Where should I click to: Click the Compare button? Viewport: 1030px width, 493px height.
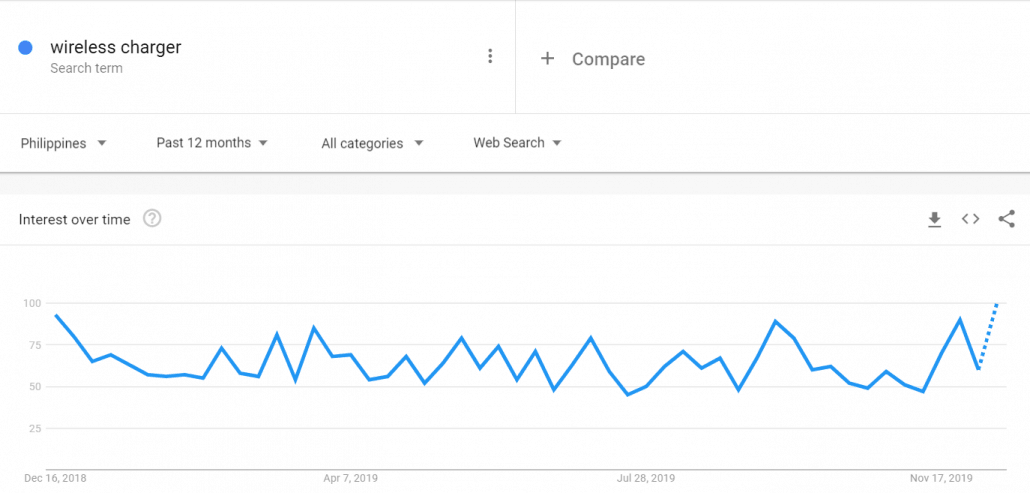tap(608, 59)
